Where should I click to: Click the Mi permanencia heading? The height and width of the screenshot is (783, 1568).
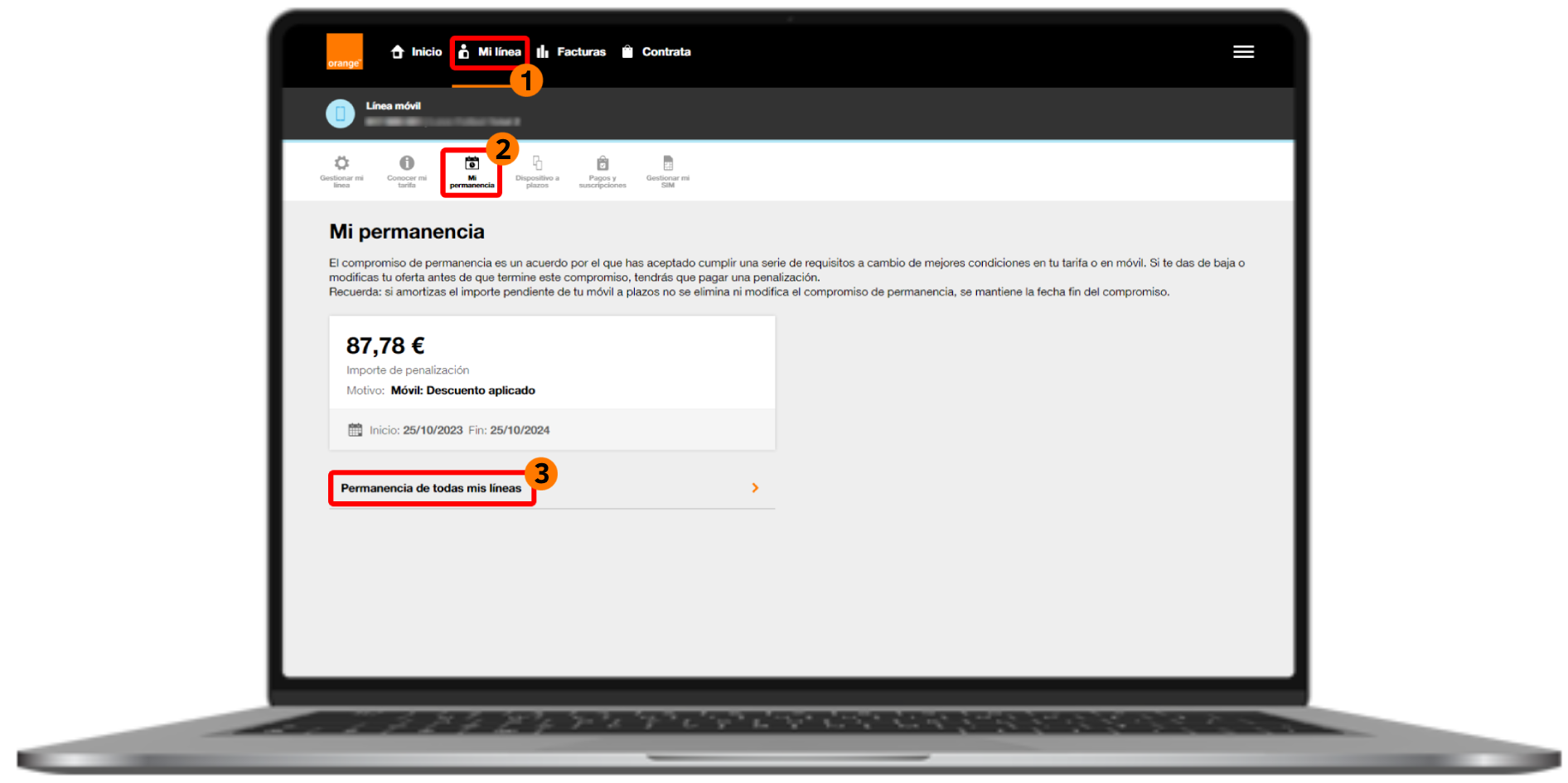[x=407, y=232]
